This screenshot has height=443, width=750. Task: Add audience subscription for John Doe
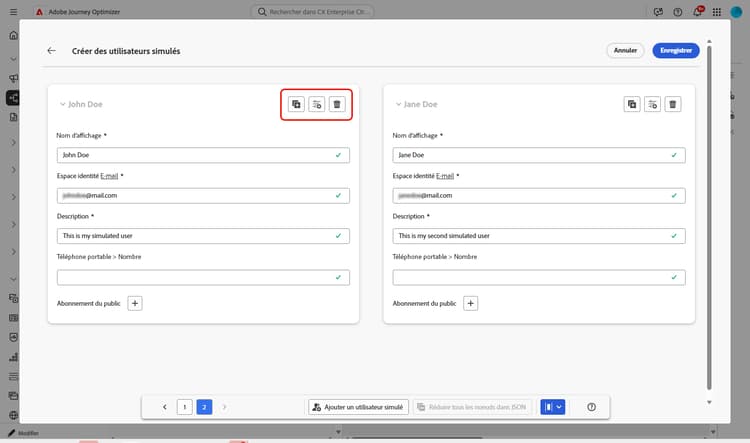click(x=135, y=303)
